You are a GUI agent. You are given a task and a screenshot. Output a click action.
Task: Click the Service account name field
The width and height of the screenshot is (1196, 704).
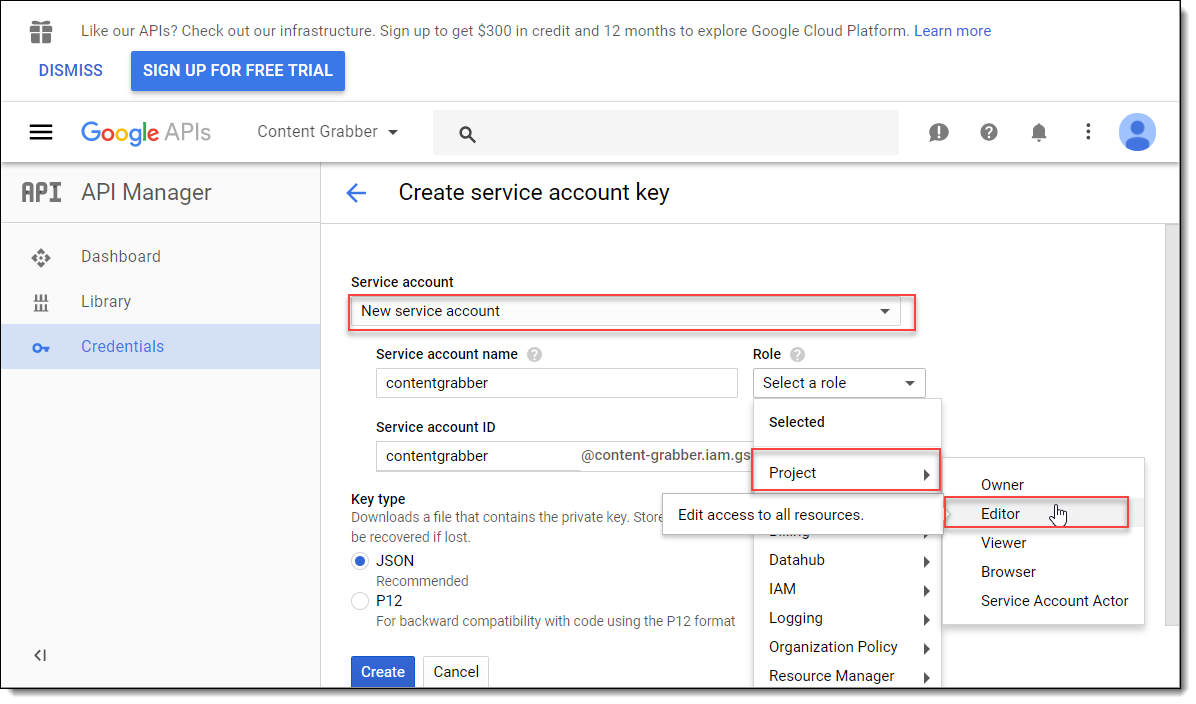coord(557,383)
